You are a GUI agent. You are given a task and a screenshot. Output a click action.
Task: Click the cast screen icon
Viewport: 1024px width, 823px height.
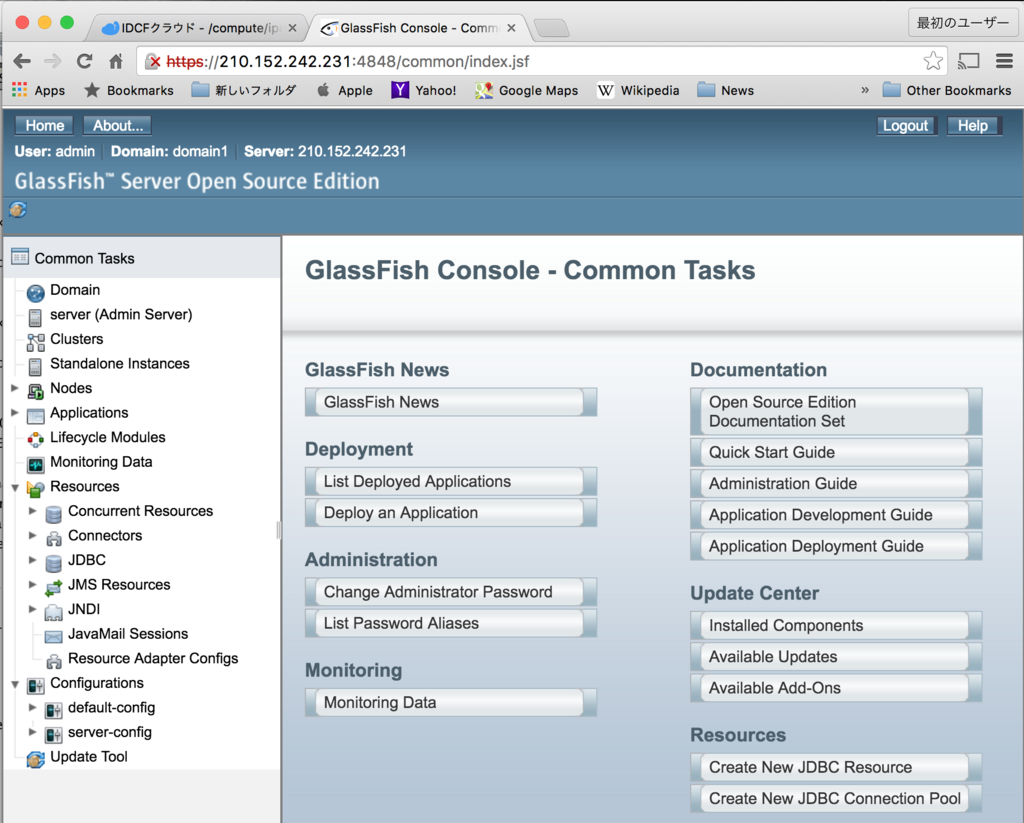pos(968,61)
